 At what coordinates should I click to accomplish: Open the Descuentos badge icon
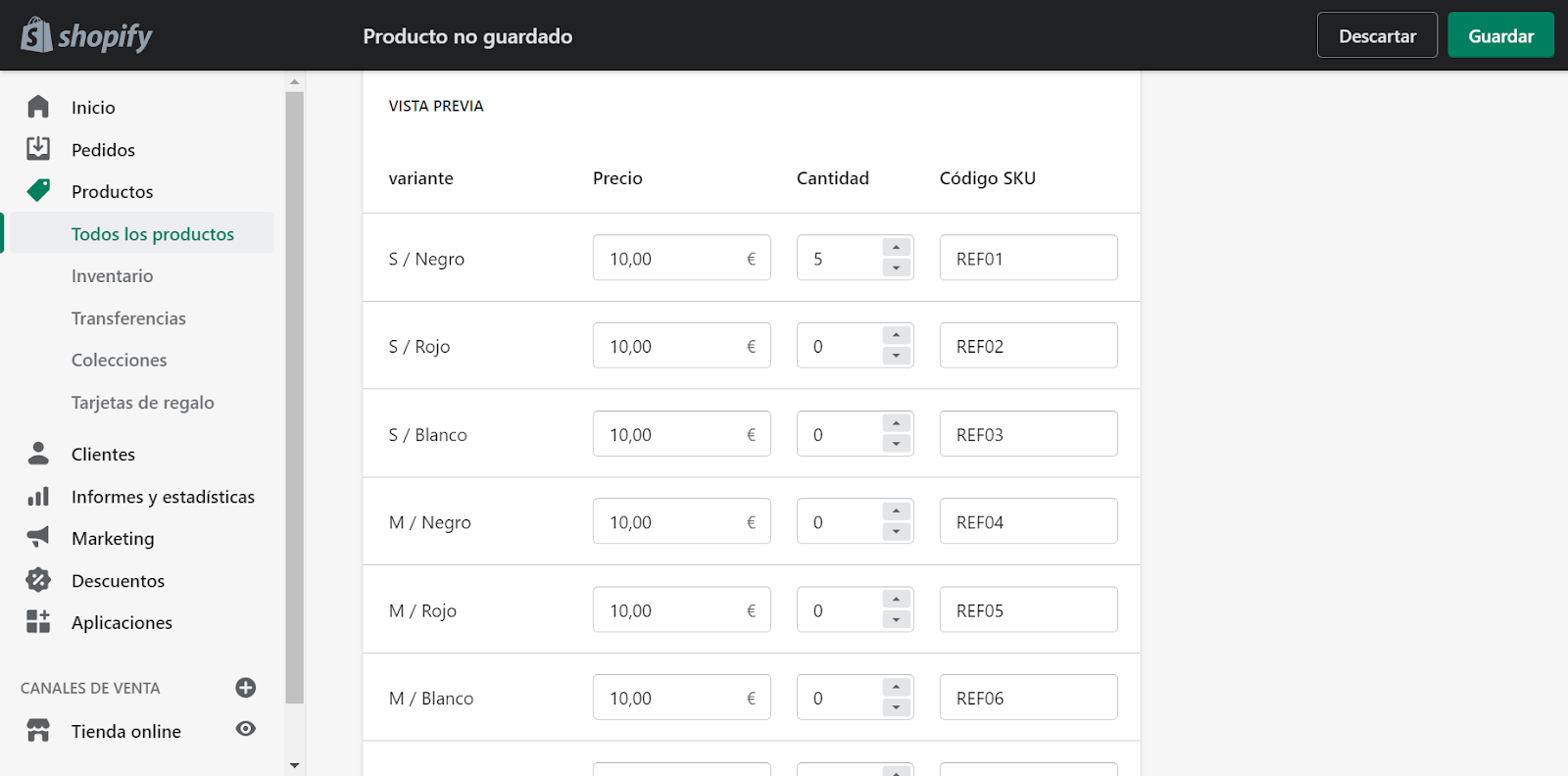(38, 580)
